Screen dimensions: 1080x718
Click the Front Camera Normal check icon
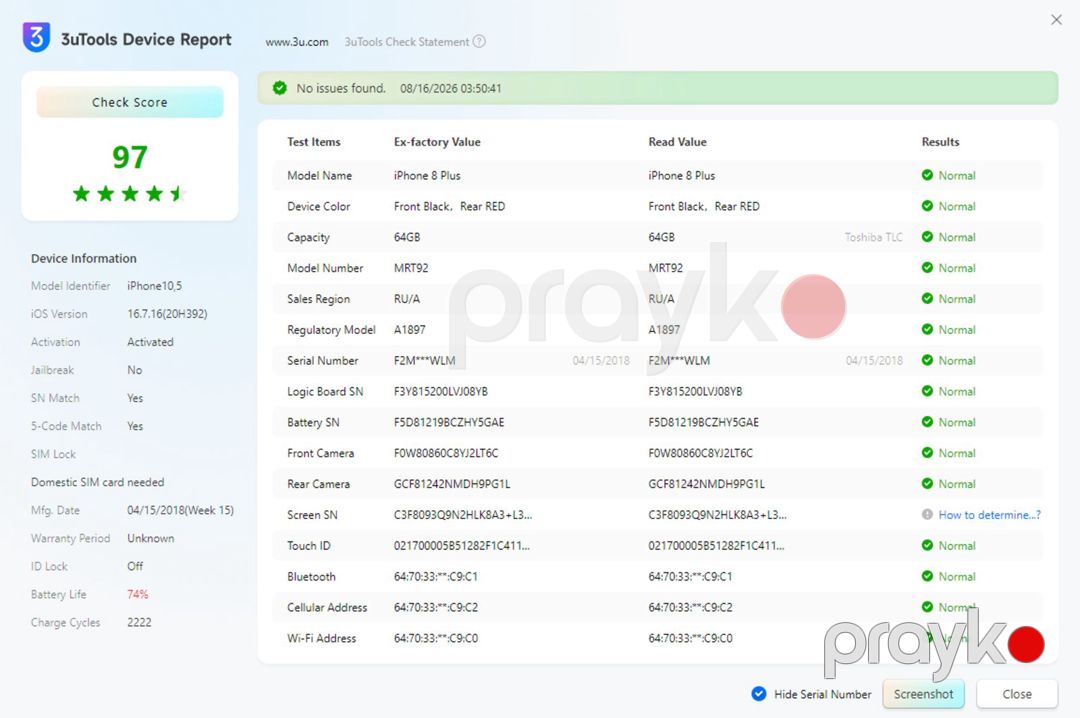click(x=927, y=453)
